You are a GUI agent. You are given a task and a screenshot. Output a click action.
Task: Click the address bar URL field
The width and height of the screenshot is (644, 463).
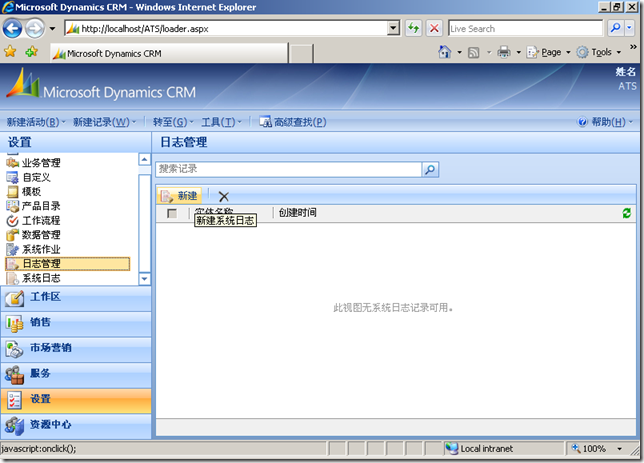[x=227, y=29]
